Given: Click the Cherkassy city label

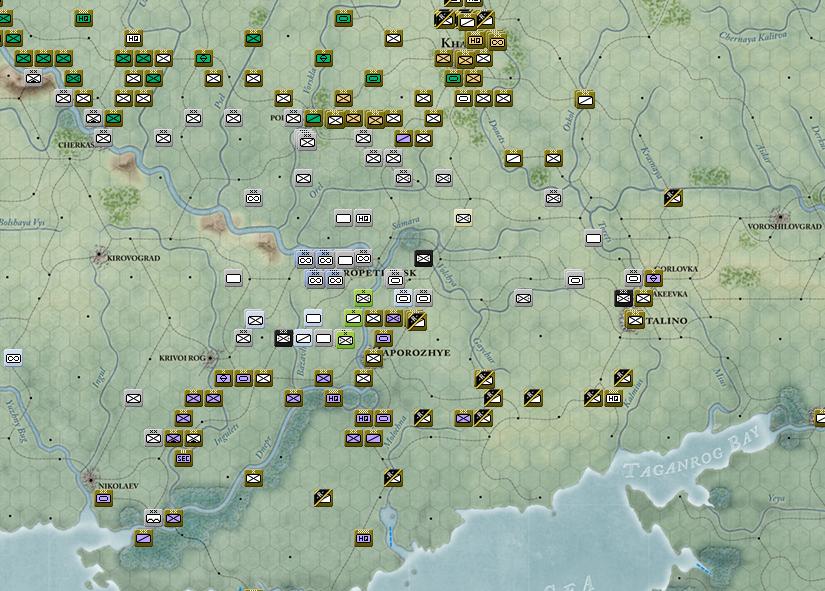Looking at the screenshot, I should click(x=77, y=145).
